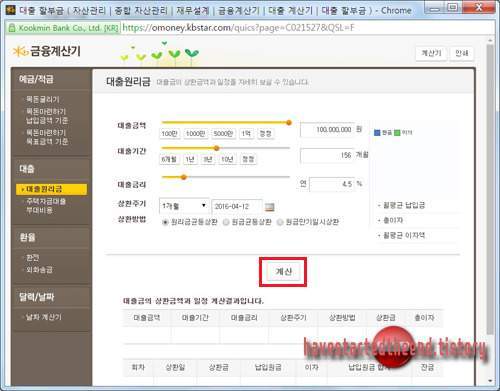Viewport: 500px width, 391px height.
Task: Click the 상환일 column header
Action: pos(175,367)
